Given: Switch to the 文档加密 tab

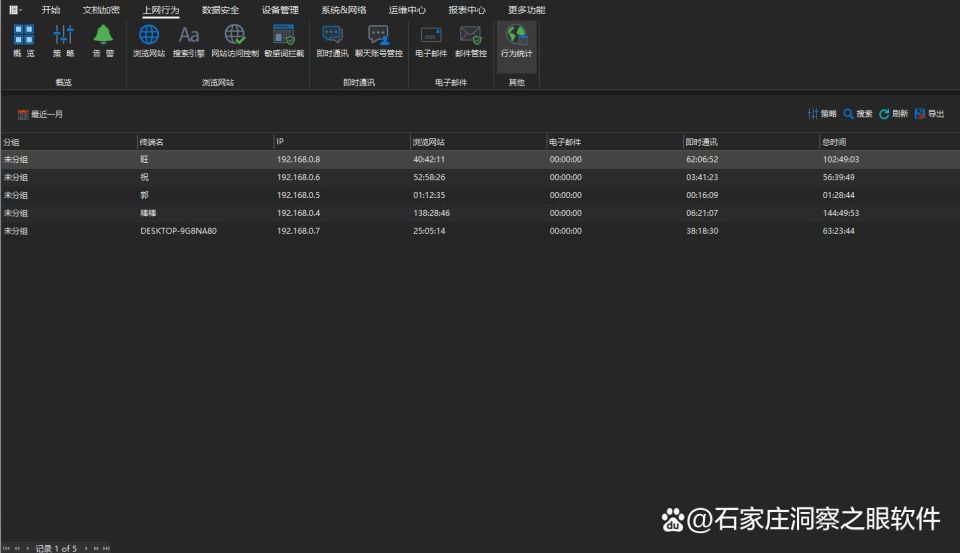Looking at the screenshot, I should (101, 10).
